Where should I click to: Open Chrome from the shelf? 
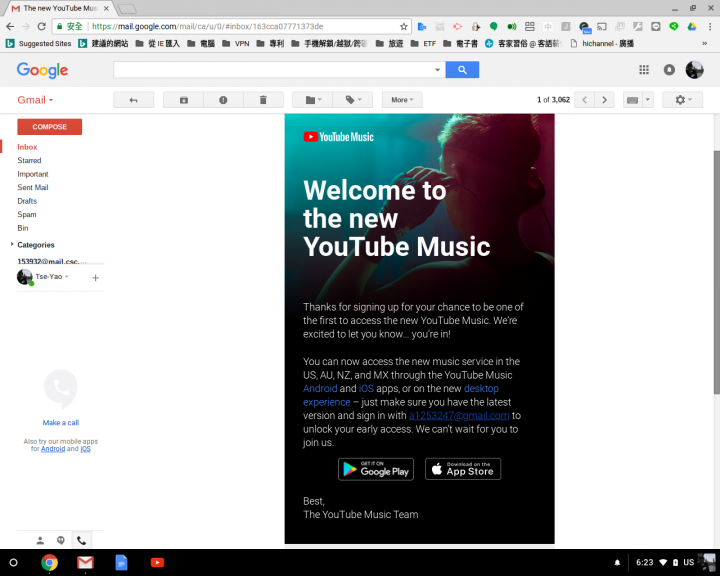tap(50, 563)
